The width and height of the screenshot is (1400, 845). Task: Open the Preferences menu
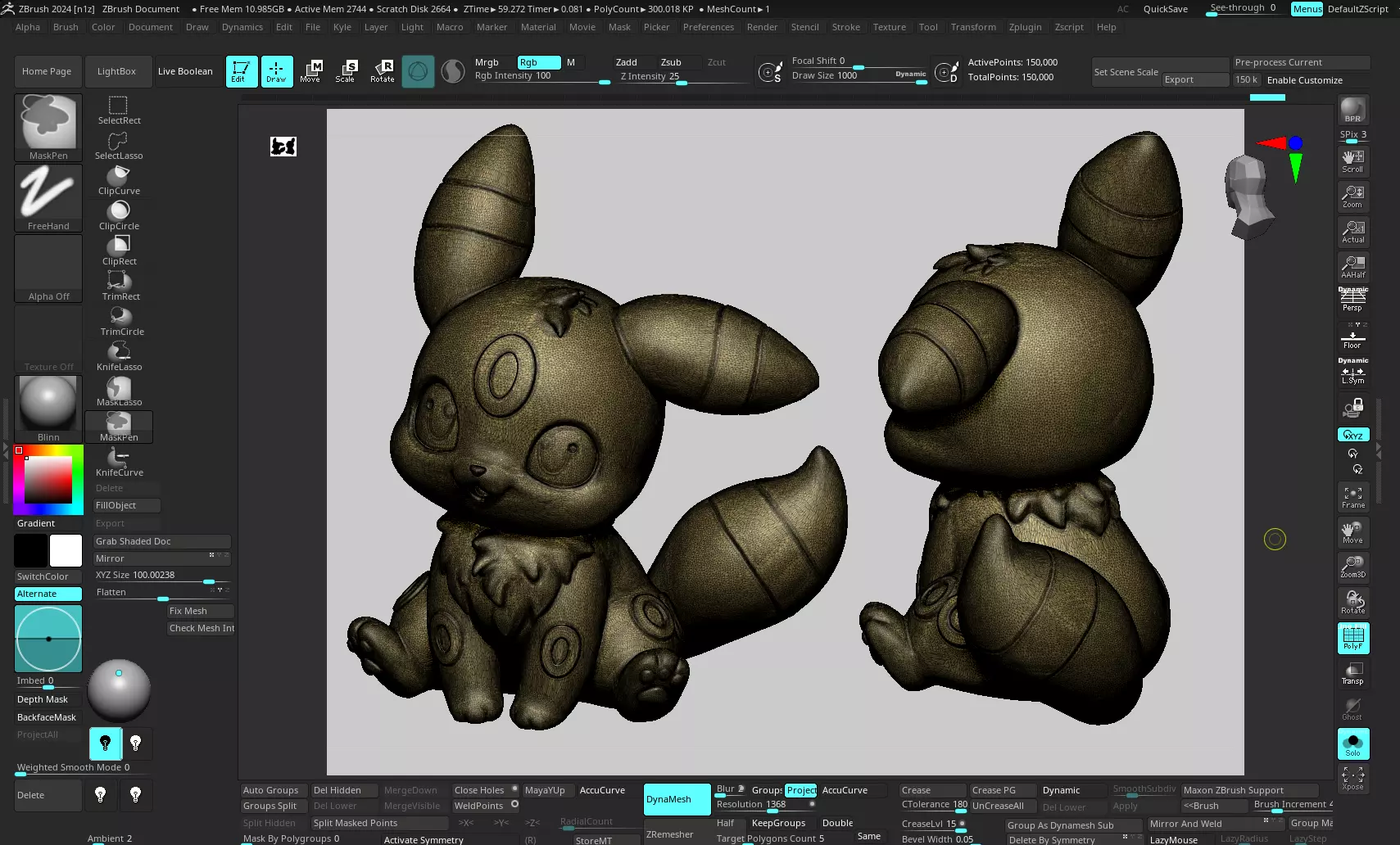pos(709,27)
